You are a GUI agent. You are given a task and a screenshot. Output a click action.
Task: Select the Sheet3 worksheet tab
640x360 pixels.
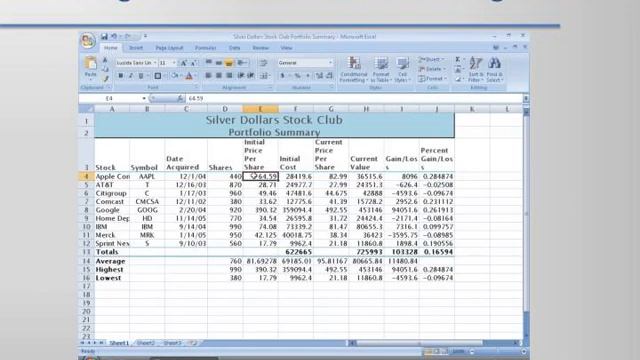[172, 343]
